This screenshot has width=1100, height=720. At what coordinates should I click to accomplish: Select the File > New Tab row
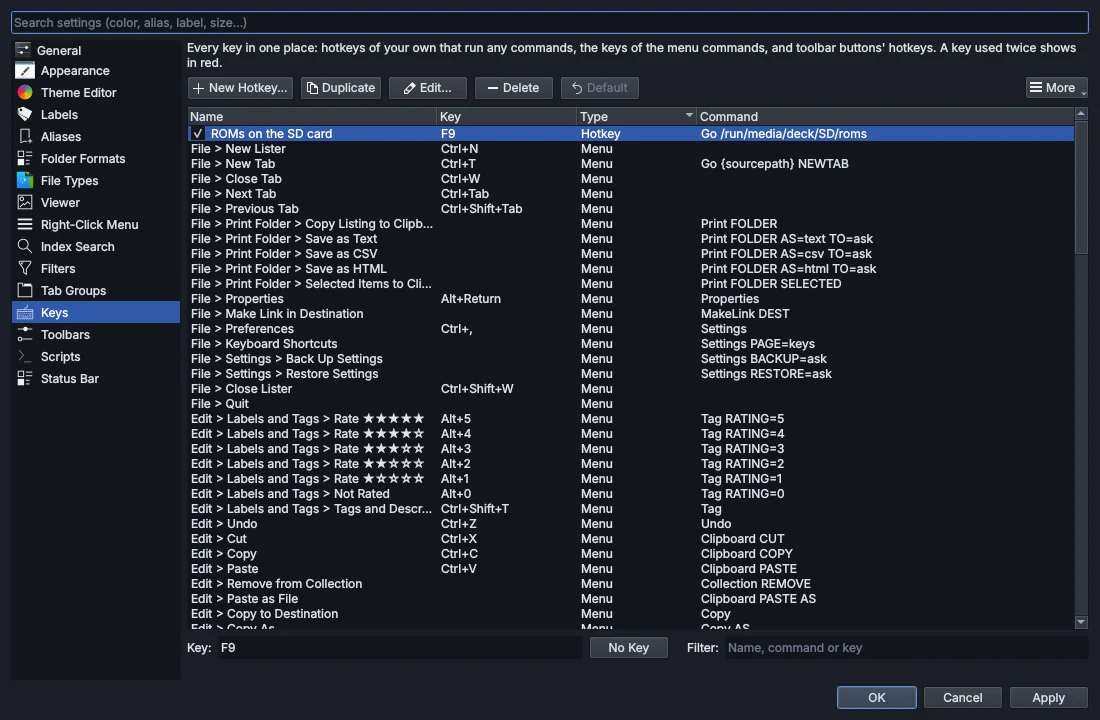pos(631,164)
